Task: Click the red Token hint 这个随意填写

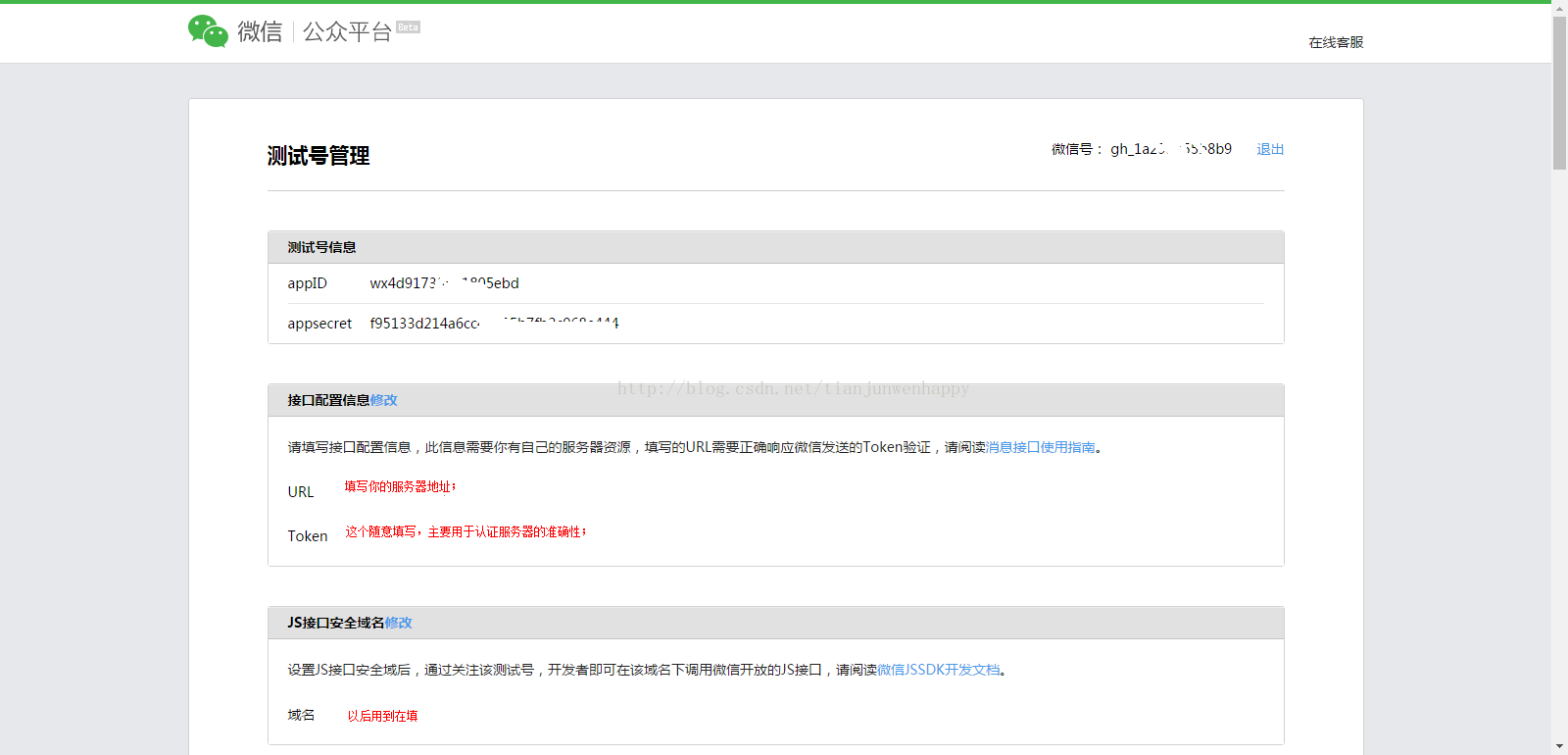Action: click(x=465, y=531)
